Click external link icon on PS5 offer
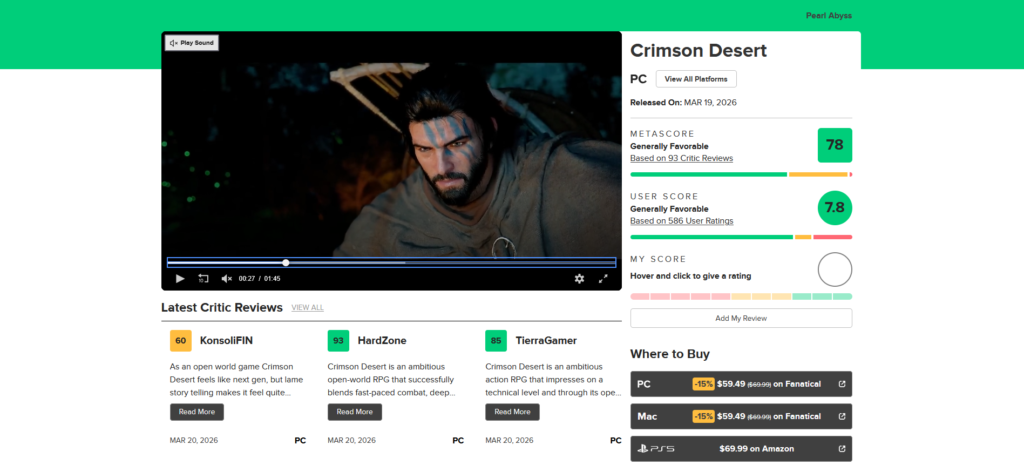Viewport: 1024px width, 465px height. (x=842, y=449)
